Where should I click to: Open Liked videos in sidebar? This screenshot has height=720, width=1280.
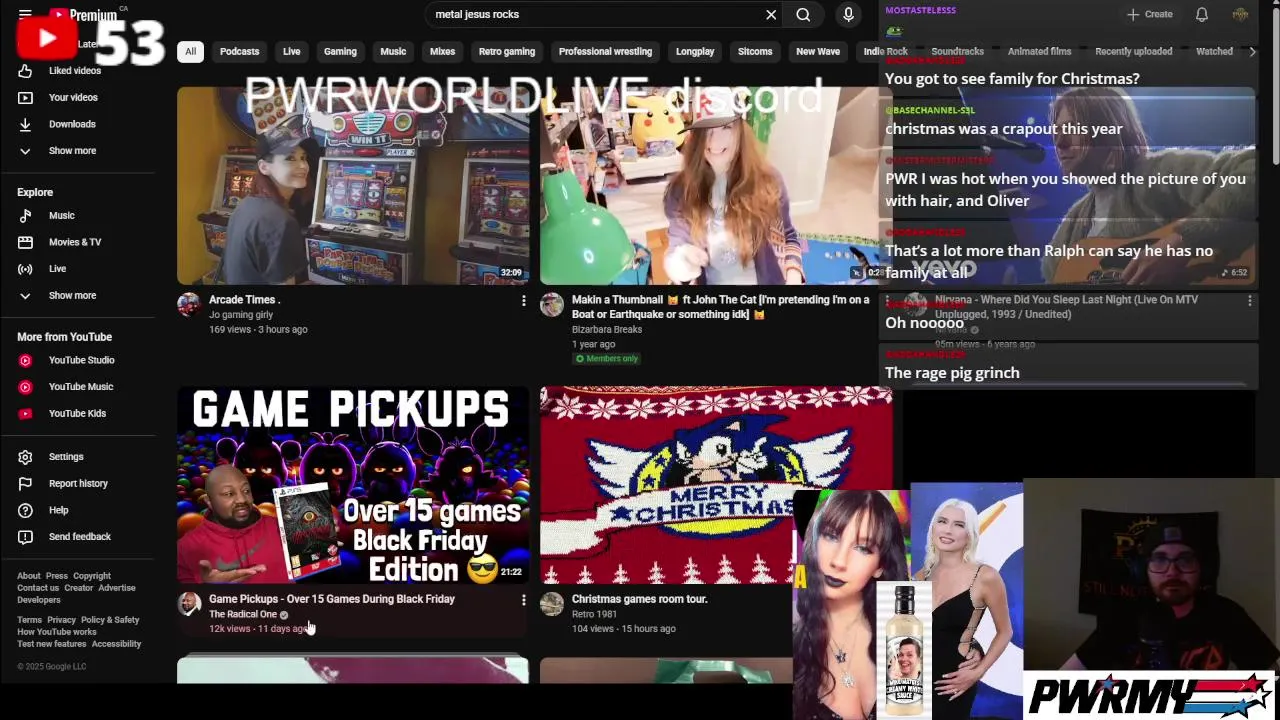tap(75, 71)
